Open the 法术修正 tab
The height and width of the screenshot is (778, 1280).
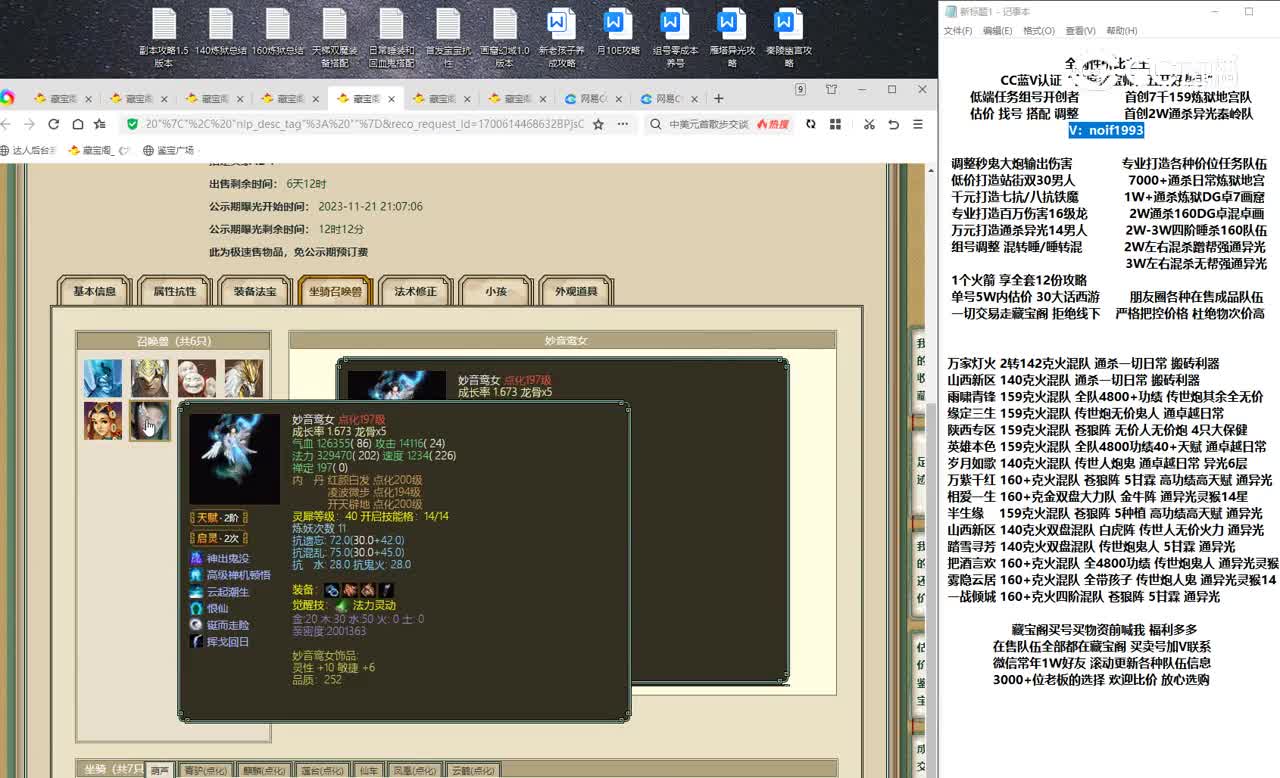point(416,291)
